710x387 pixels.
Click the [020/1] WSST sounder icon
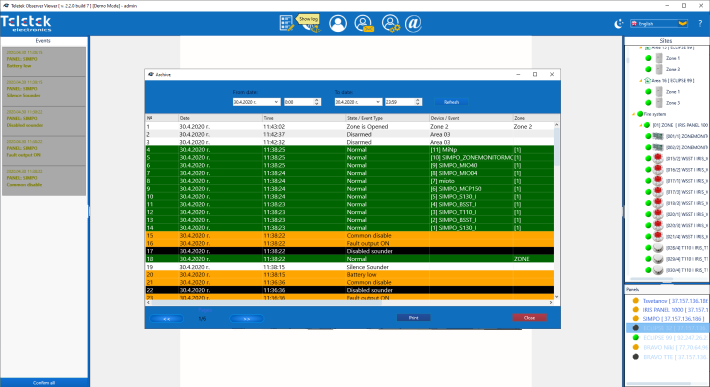coord(658,214)
